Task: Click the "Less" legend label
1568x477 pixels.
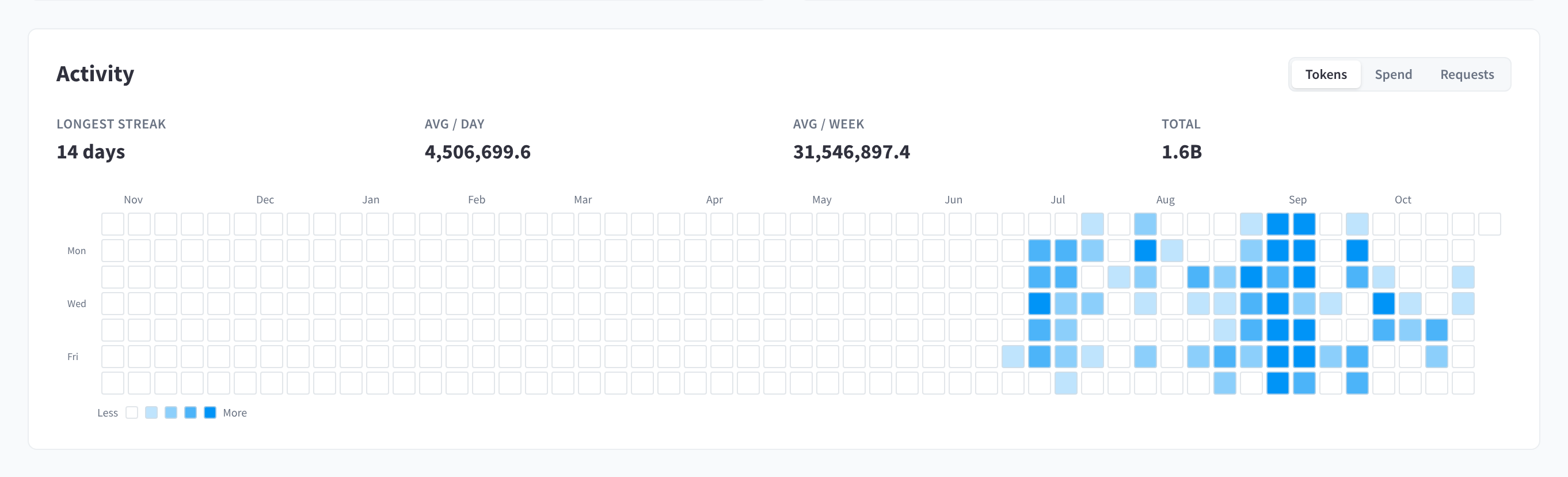Action: pyautogui.click(x=108, y=412)
